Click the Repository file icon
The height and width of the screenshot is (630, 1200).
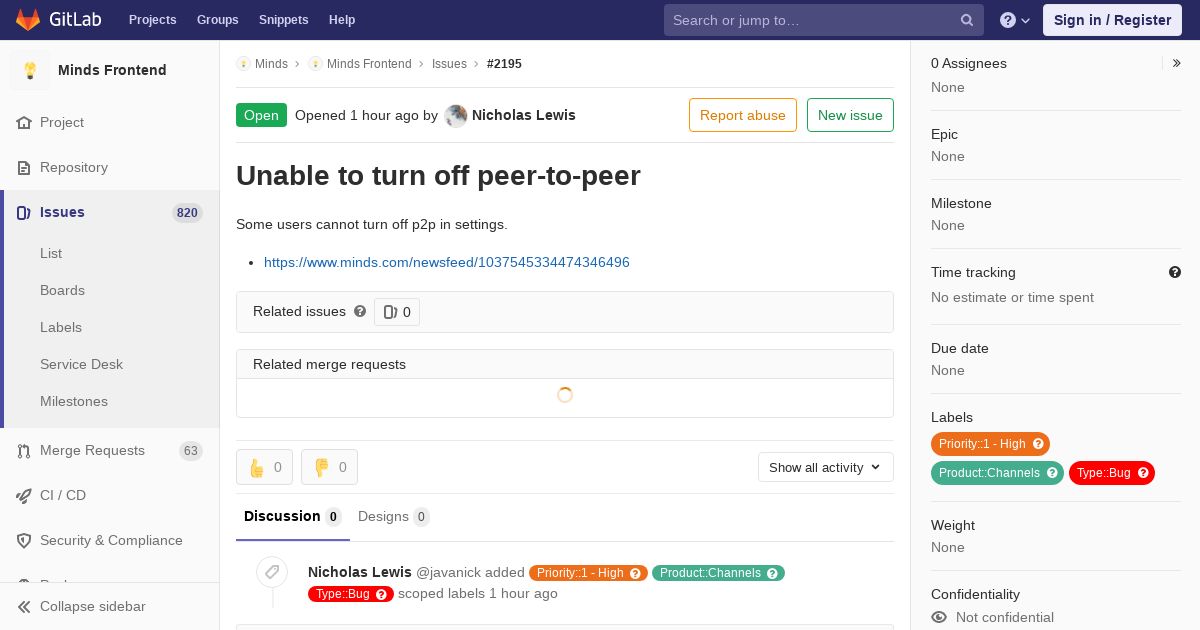click(x=24, y=167)
